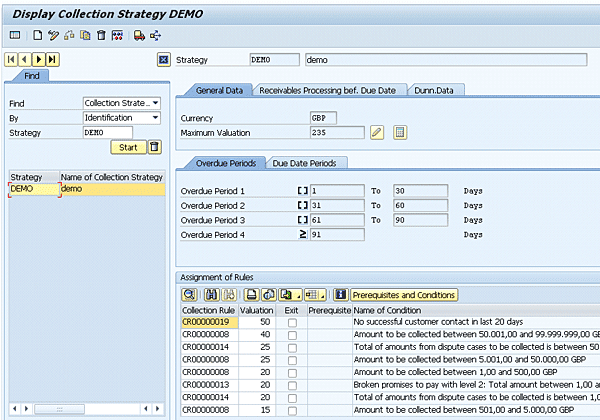600x420 pixels.
Task: Click the trash Delete icon in top toolbar
Action: (x=102, y=35)
